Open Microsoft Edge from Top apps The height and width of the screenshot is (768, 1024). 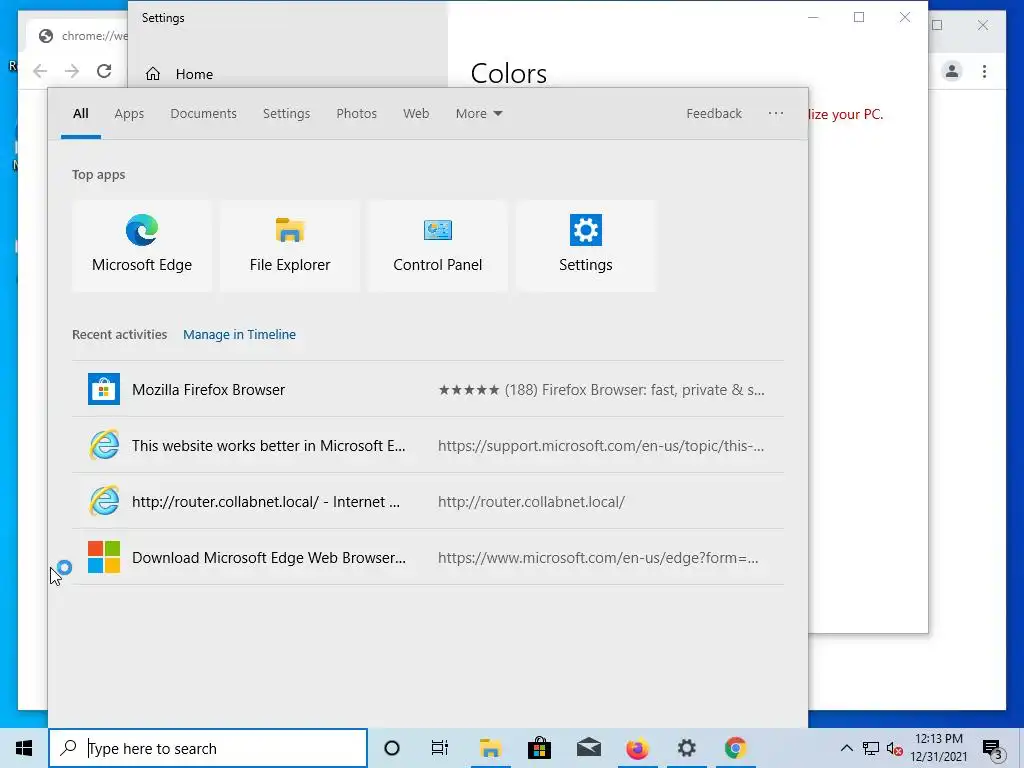pos(142,246)
